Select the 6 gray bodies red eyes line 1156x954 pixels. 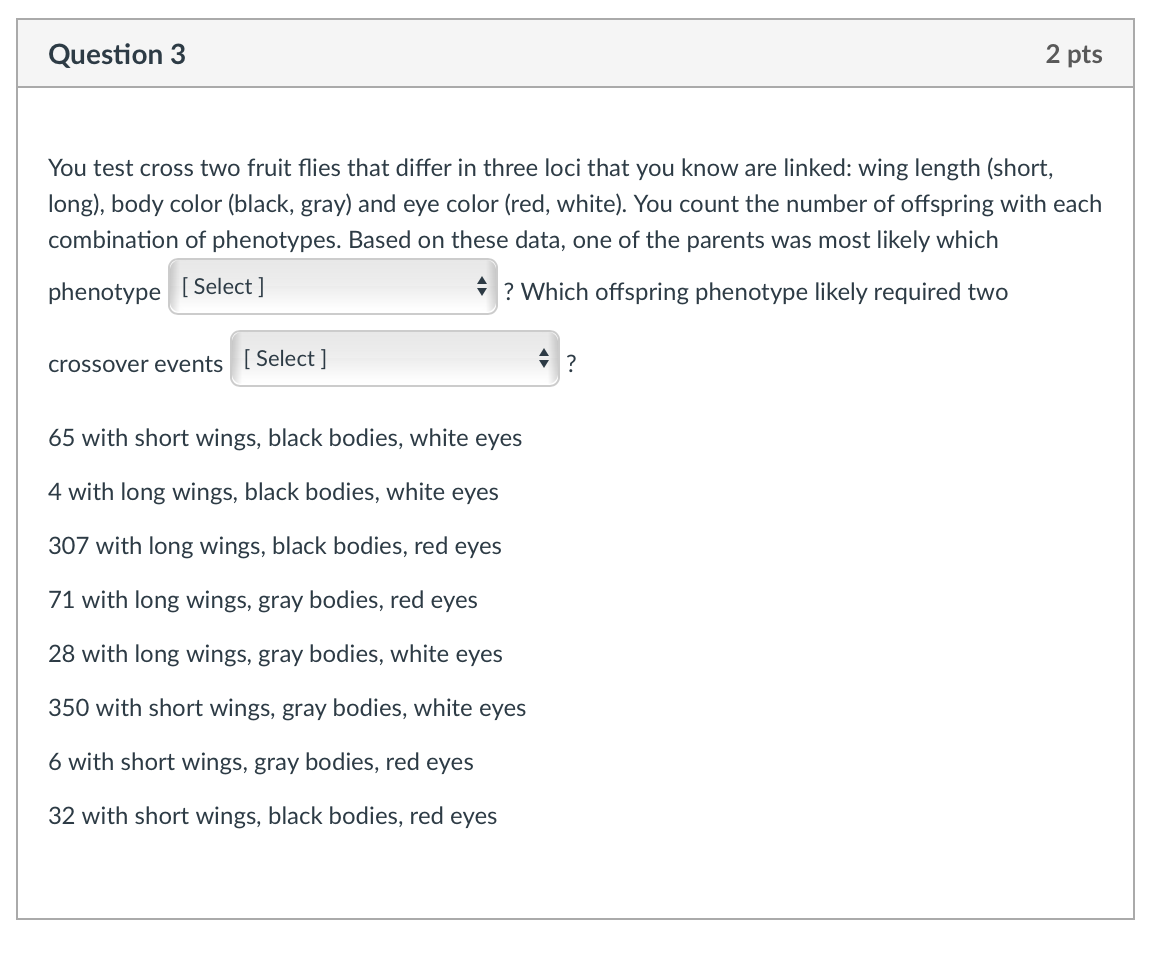(x=260, y=762)
